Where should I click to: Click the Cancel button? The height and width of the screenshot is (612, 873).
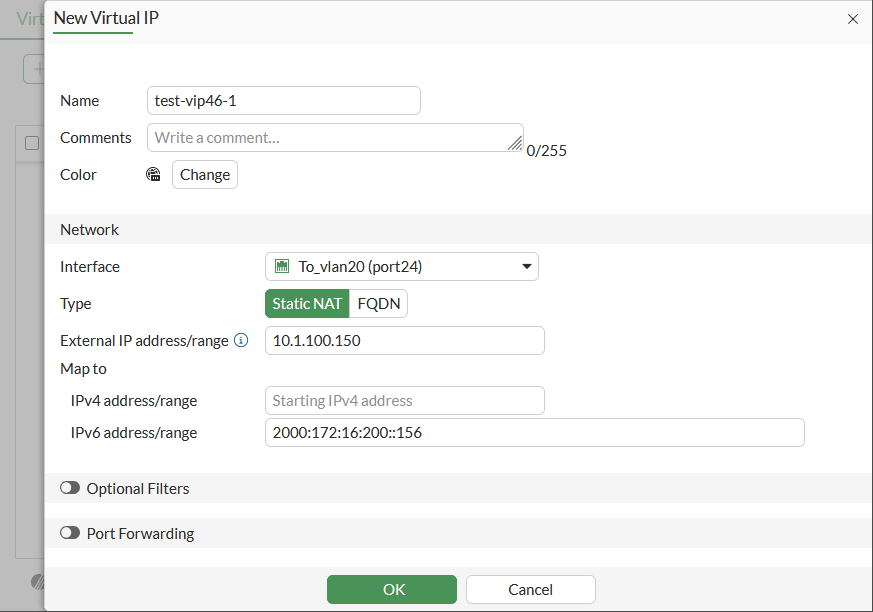point(530,589)
